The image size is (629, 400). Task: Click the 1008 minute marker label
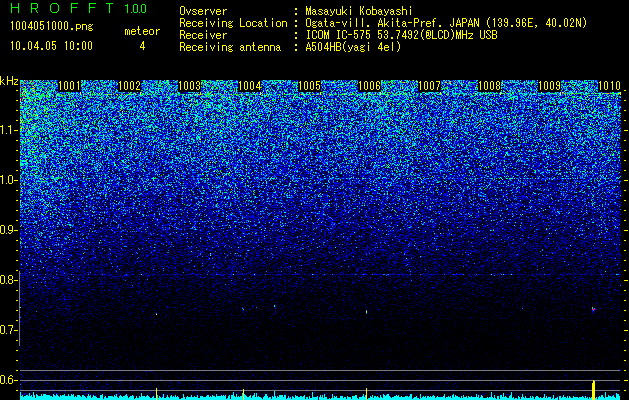tap(490, 86)
